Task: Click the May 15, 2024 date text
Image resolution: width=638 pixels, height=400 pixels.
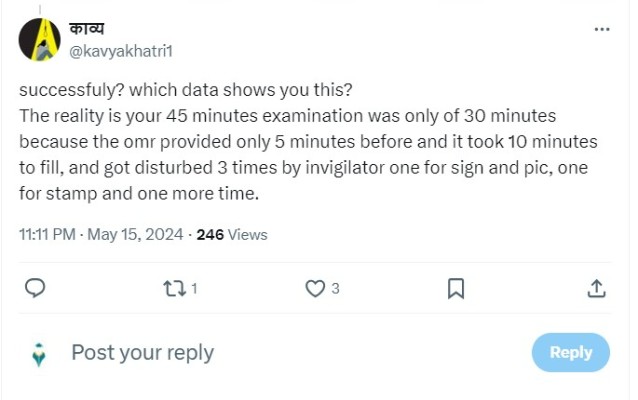Action: [134, 234]
